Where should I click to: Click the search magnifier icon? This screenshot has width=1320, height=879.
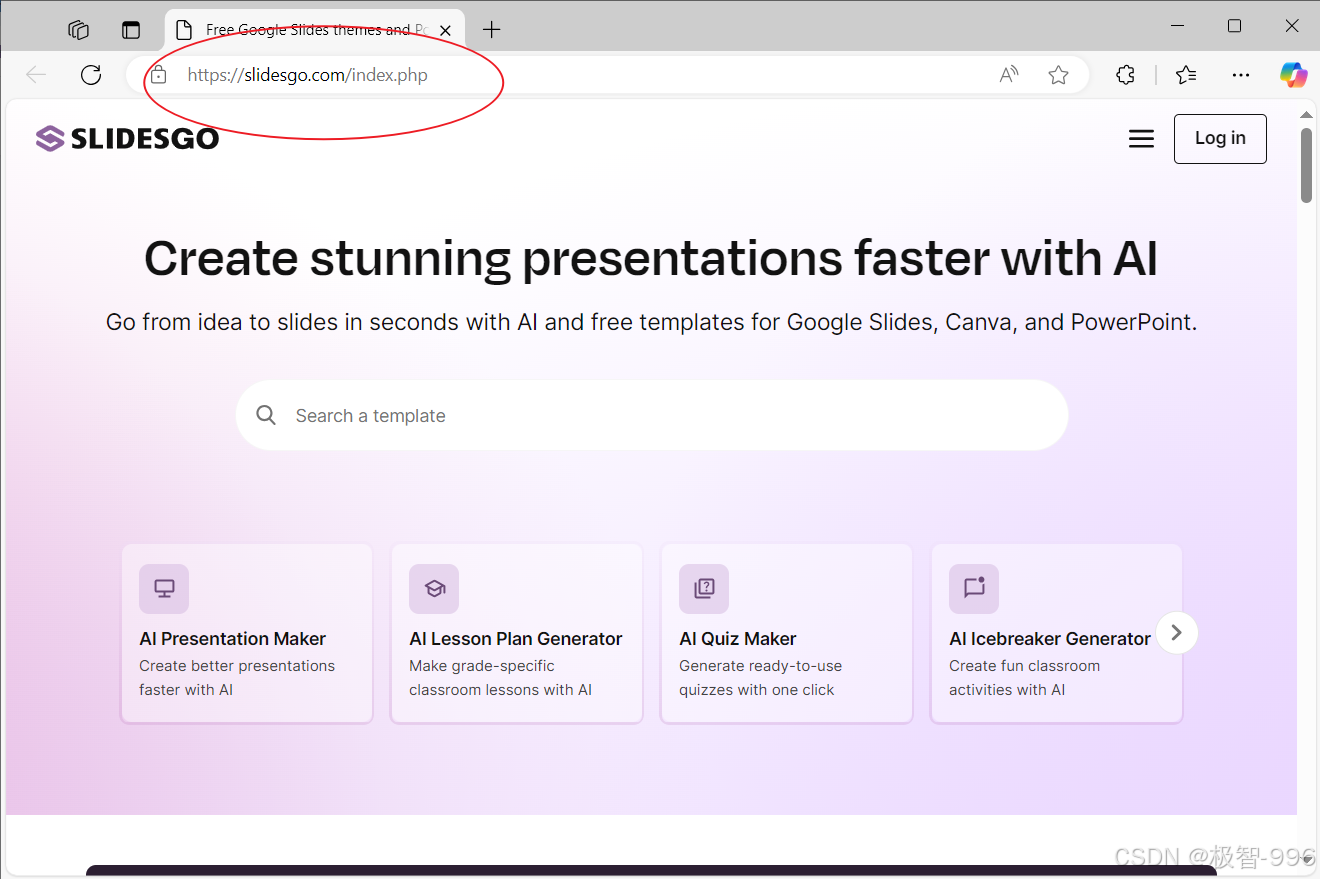pos(265,415)
